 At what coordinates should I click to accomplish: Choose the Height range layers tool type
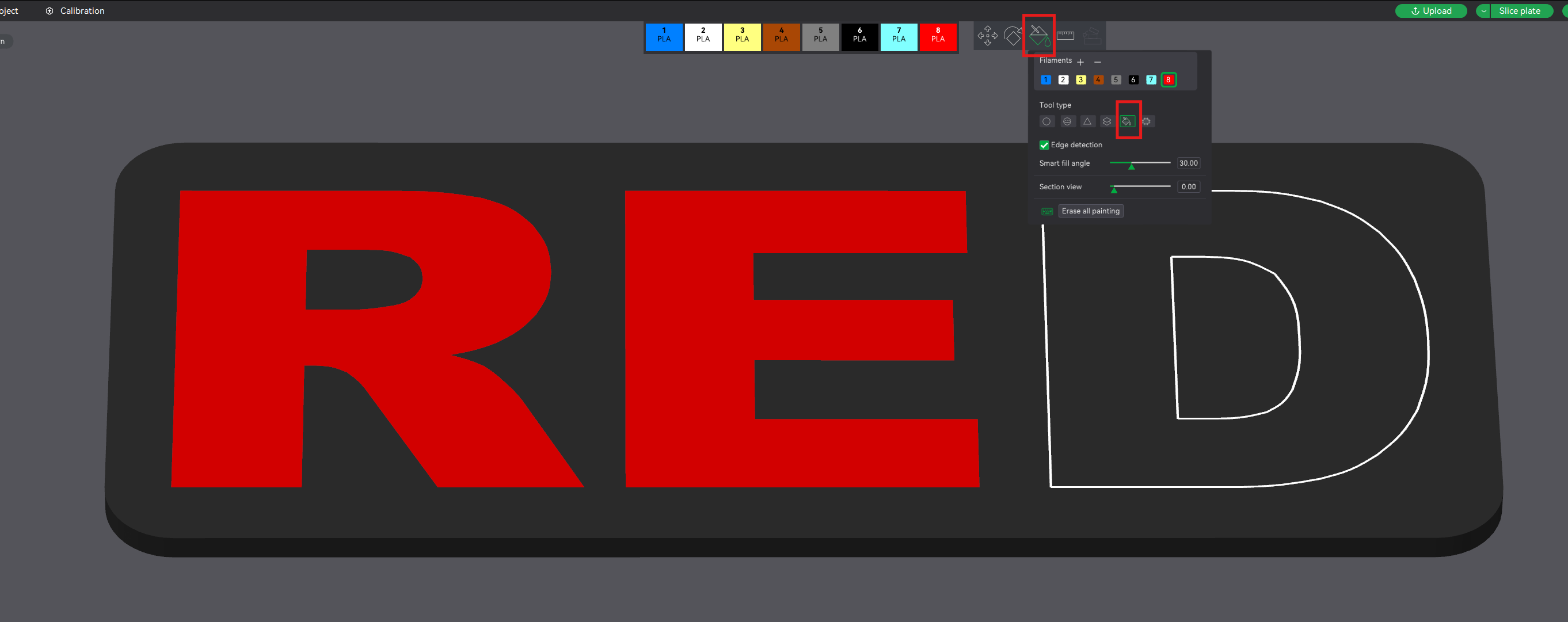1106,122
